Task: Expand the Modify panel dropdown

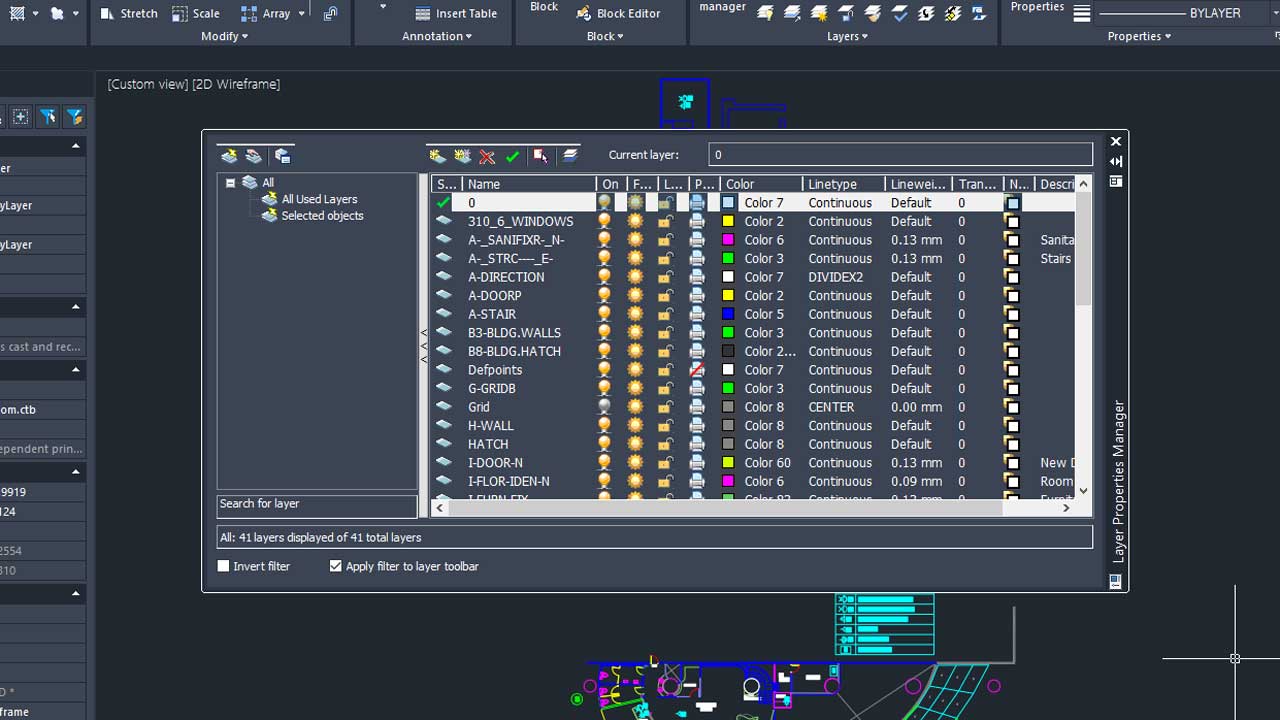Action: 223,36
